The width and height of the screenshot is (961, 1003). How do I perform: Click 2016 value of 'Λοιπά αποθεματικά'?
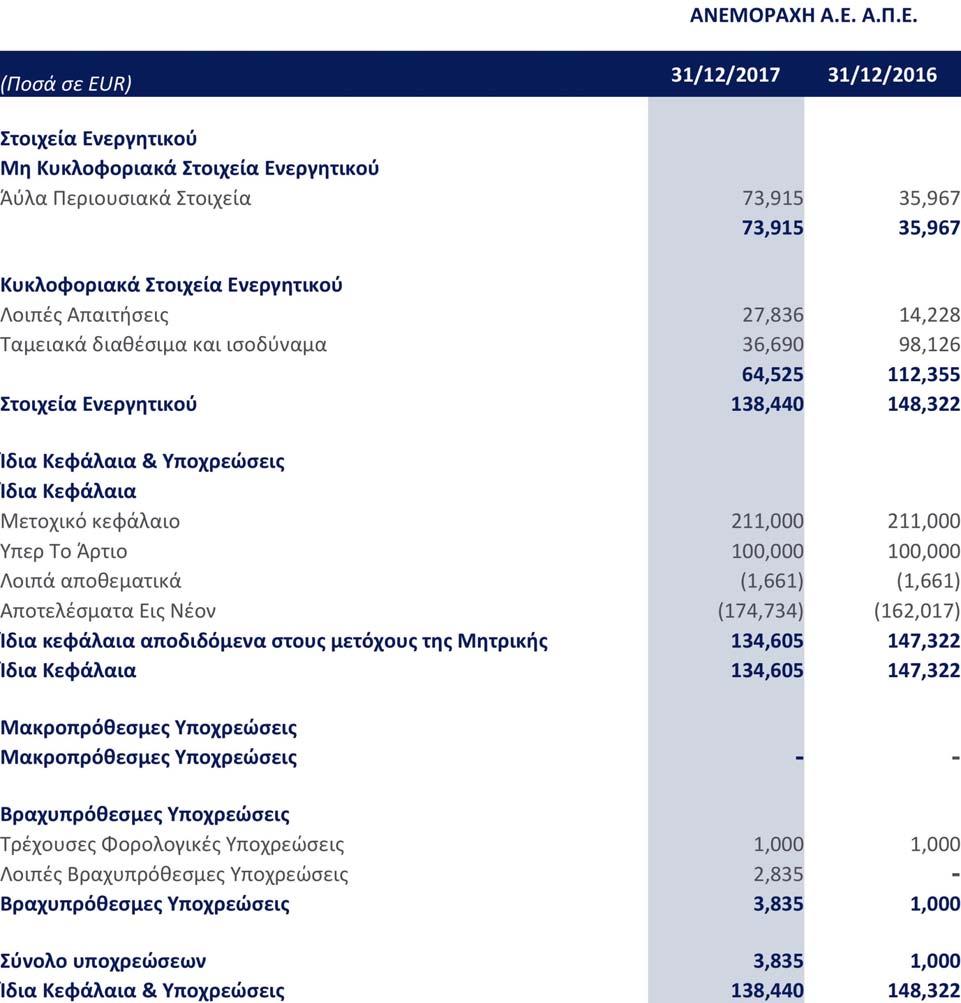928,581
